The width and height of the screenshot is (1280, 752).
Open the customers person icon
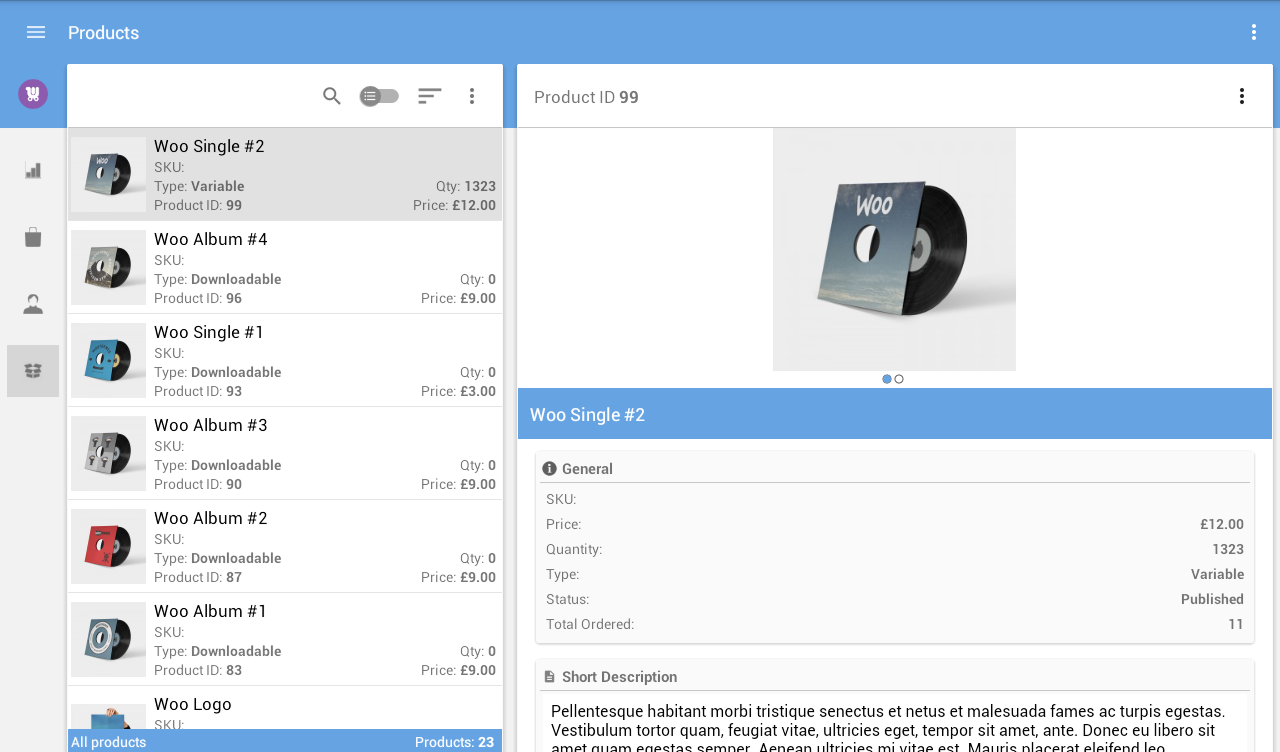pos(33,304)
